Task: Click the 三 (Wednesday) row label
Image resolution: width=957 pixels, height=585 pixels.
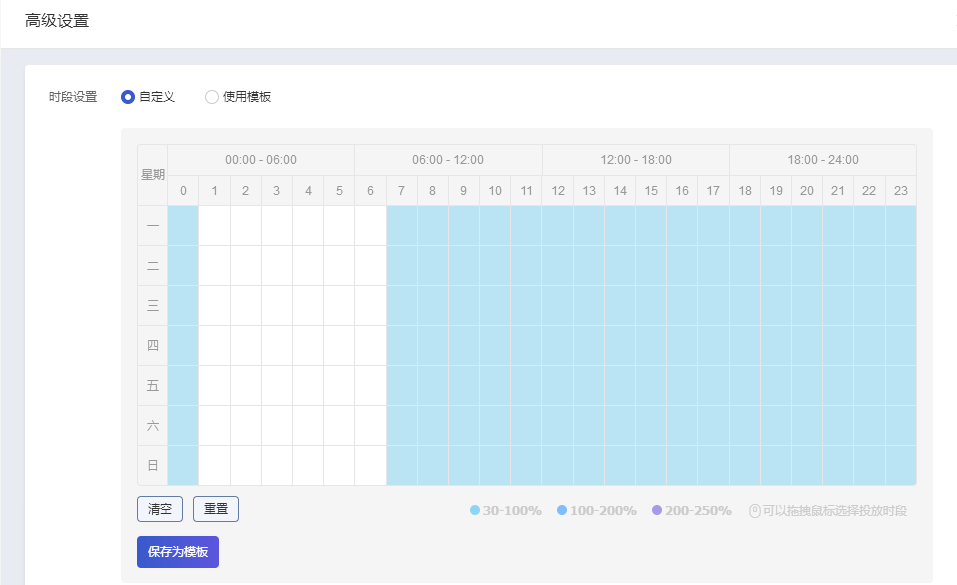Action: click(x=153, y=305)
